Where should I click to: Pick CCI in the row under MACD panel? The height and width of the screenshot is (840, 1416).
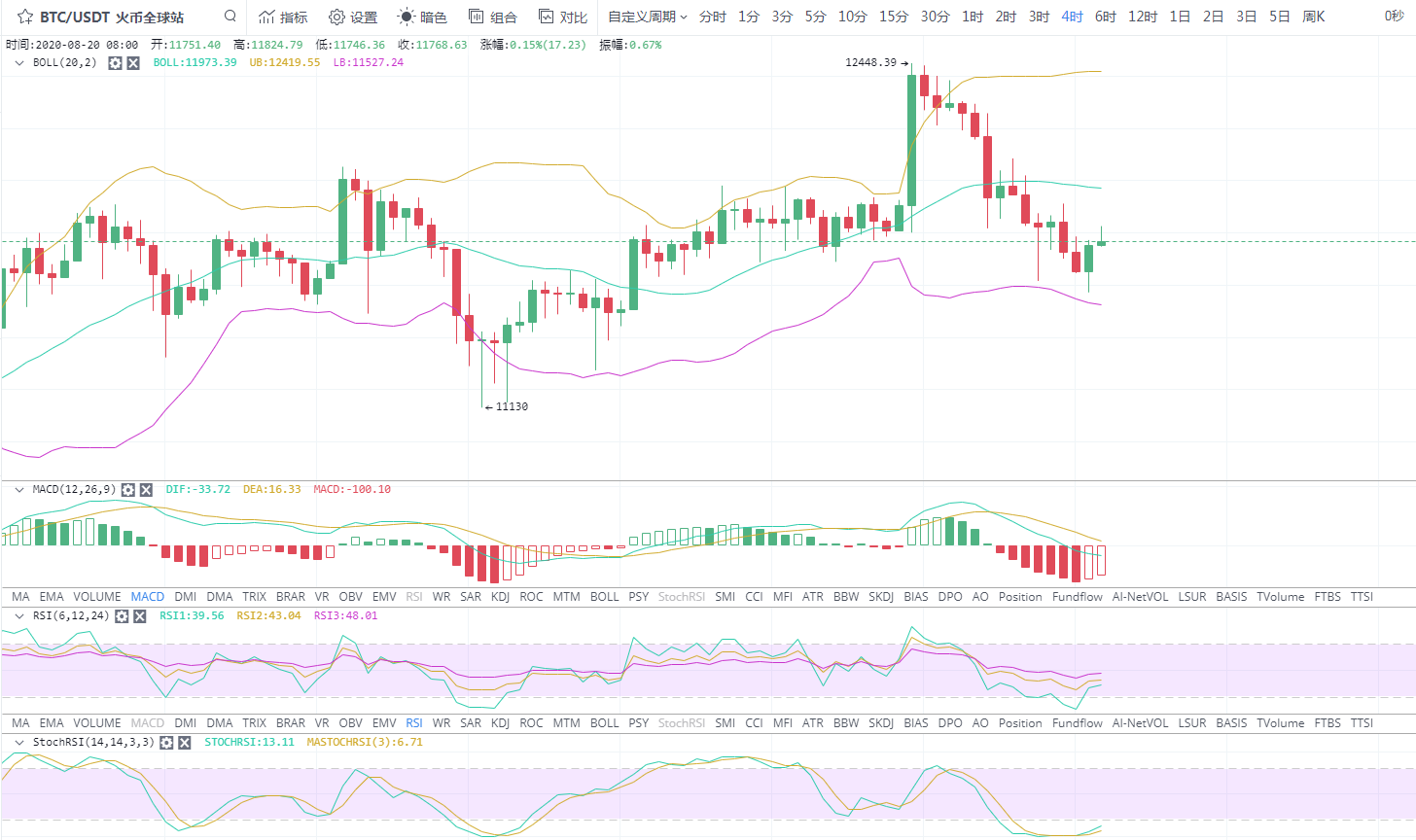755,597
